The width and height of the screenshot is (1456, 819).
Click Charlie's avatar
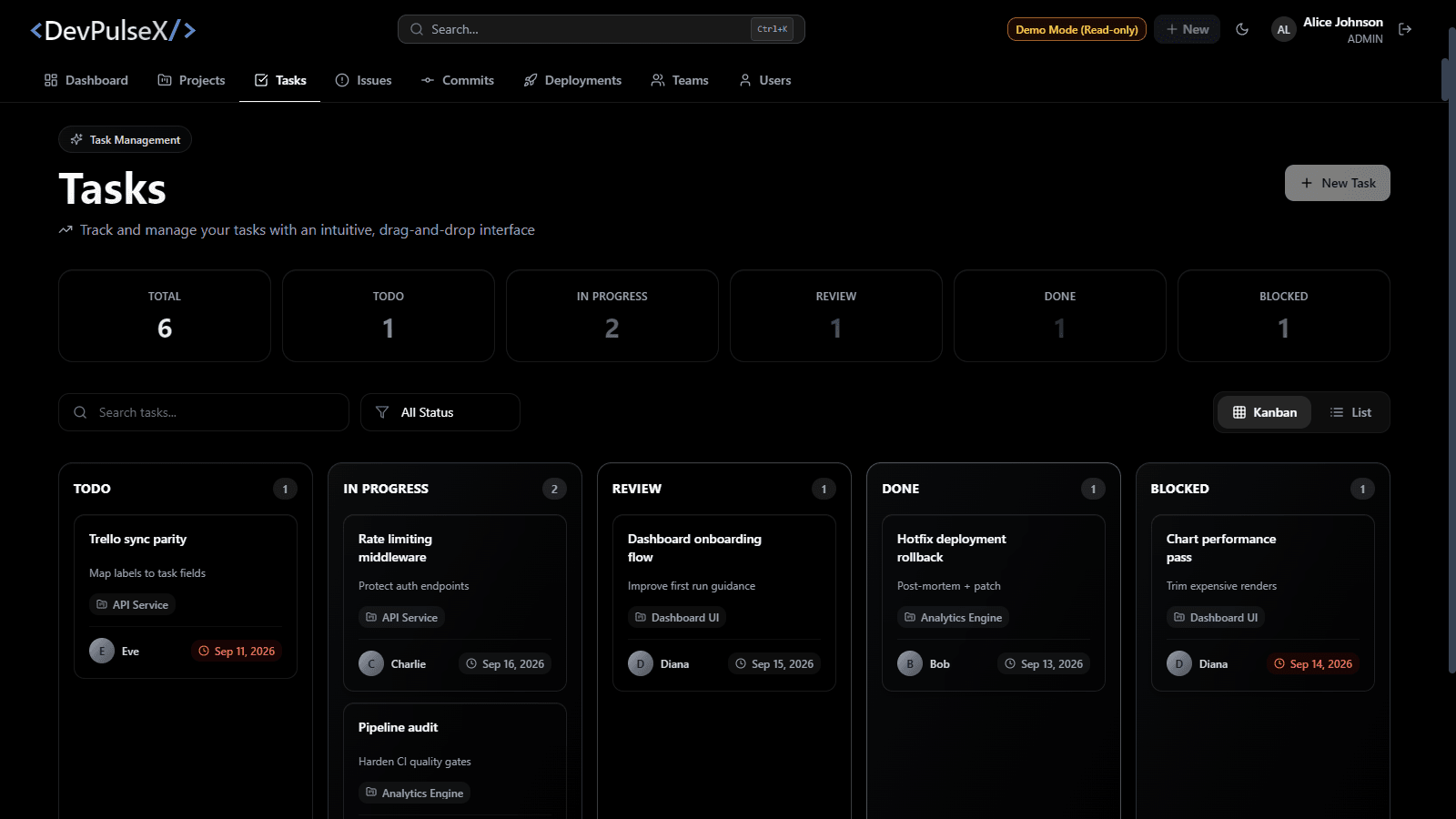(371, 663)
